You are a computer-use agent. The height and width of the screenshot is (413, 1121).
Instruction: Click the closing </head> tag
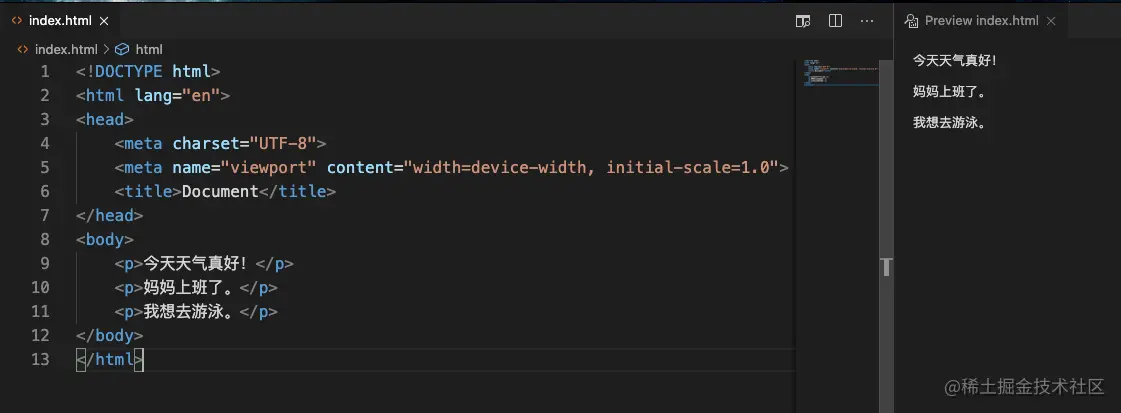109,216
